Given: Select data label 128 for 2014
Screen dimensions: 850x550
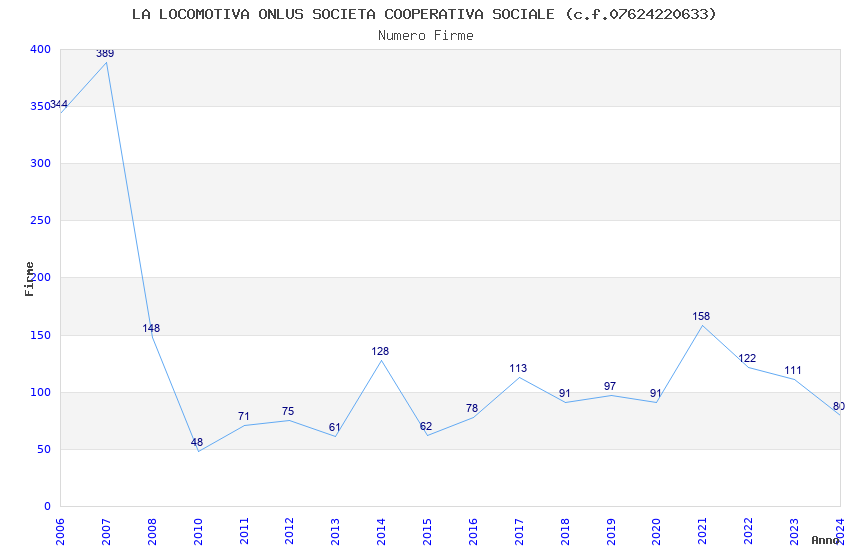Looking at the screenshot, I should [x=380, y=352].
